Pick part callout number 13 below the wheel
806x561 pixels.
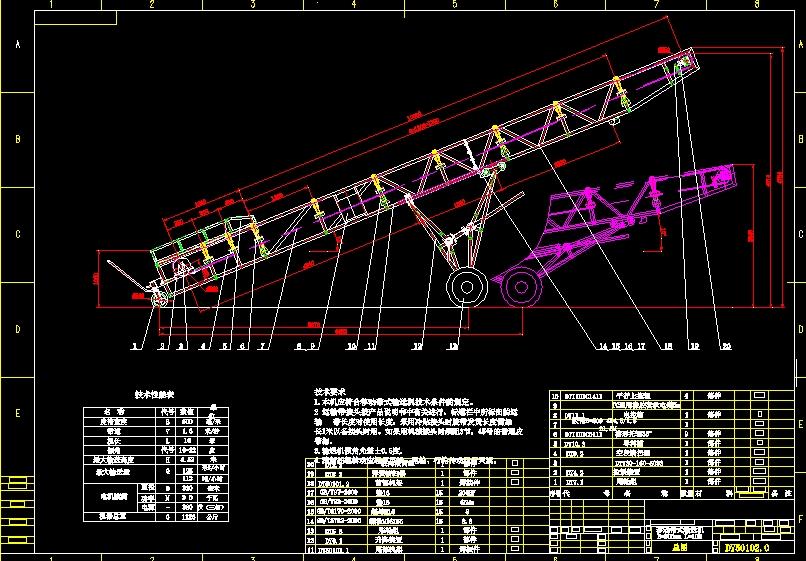pyautogui.click(x=452, y=347)
